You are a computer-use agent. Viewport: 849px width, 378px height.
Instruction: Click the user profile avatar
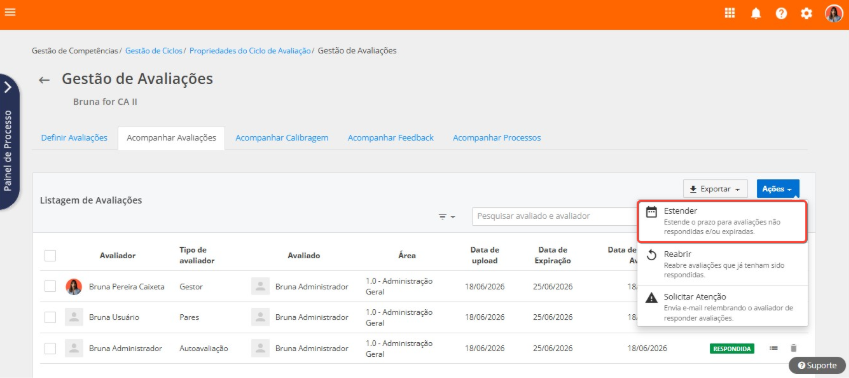click(x=834, y=14)
